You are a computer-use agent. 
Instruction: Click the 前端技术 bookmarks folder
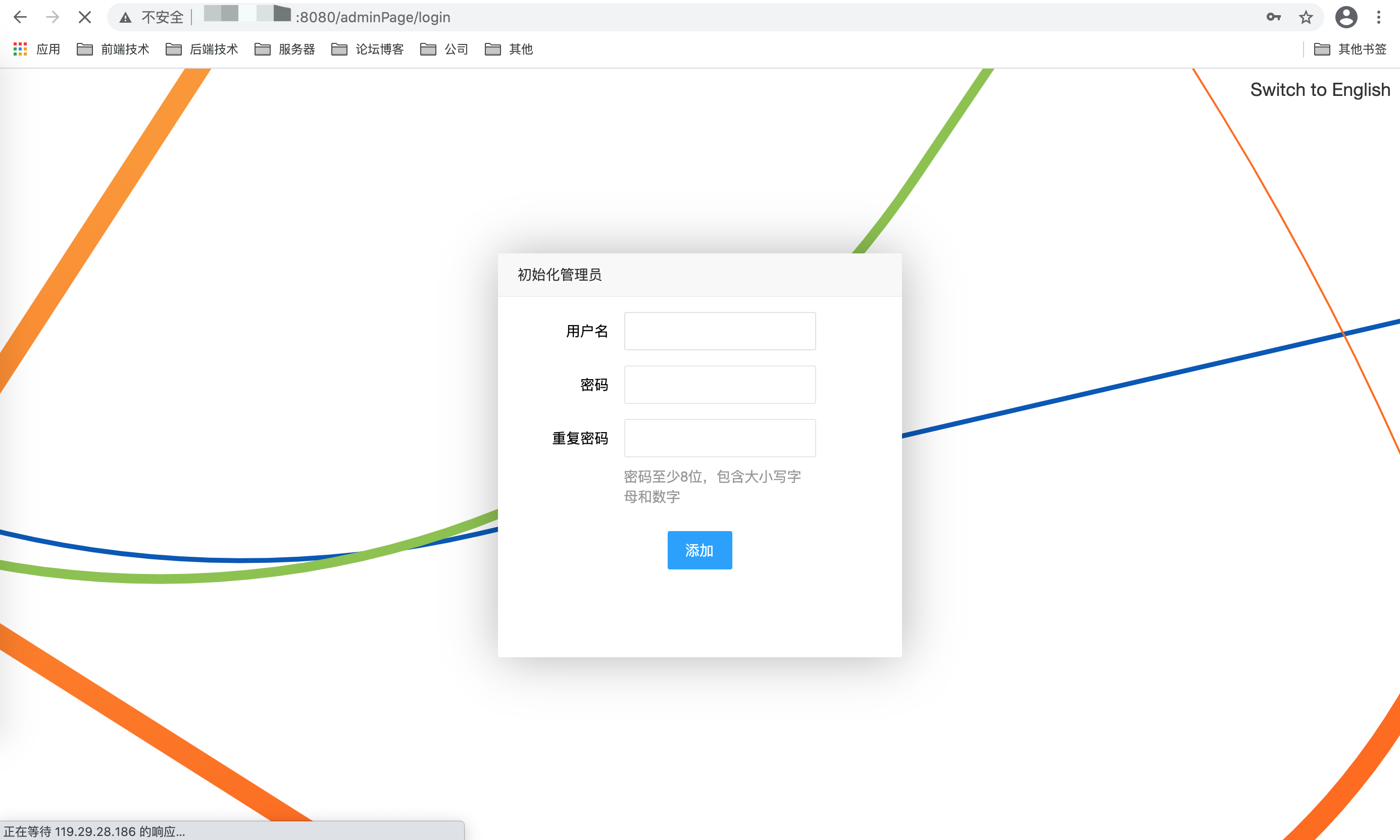(113, 47)
